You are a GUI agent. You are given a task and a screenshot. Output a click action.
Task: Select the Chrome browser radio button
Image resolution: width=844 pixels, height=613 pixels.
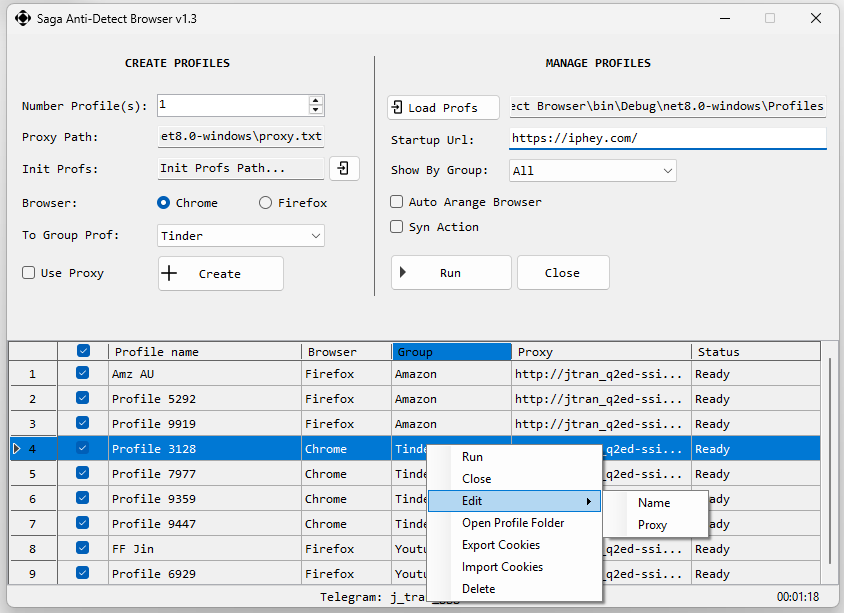pos(163,203)
